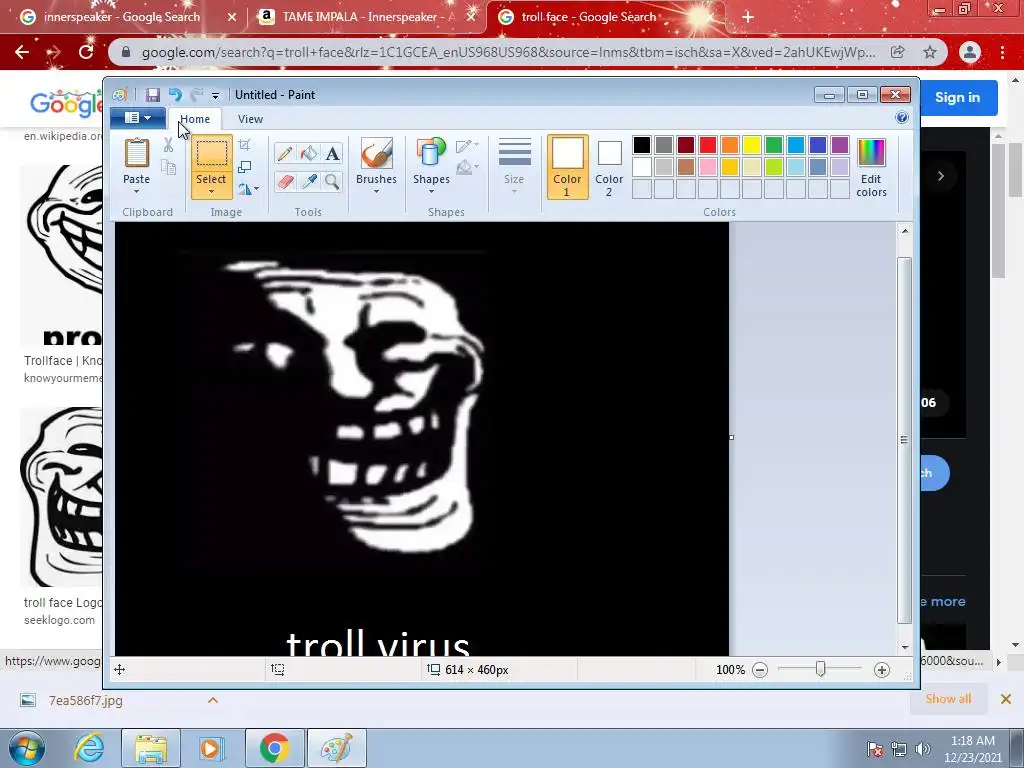This screenshot has width=1024, height=768.
Task: Click the Crop icon in Image group
Action: [x=245, y=145]
